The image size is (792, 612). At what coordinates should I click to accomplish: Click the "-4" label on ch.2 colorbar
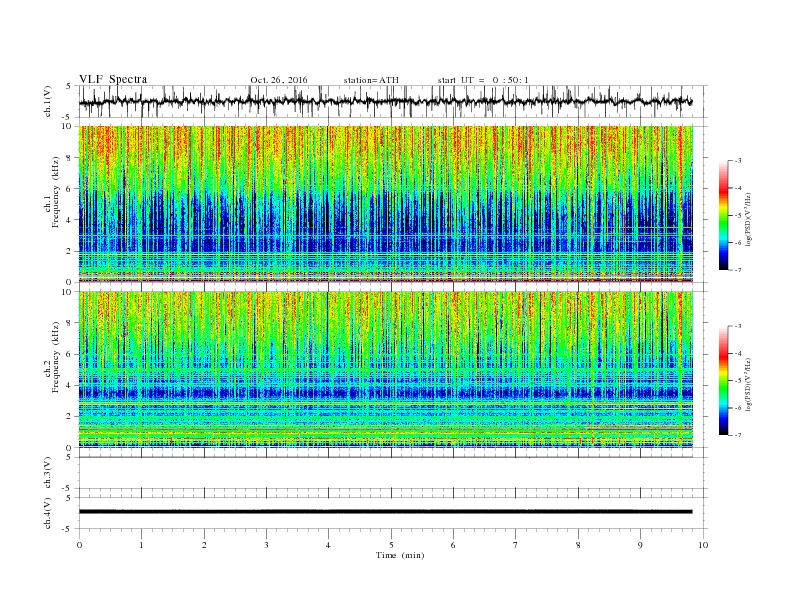click(738, 353)
